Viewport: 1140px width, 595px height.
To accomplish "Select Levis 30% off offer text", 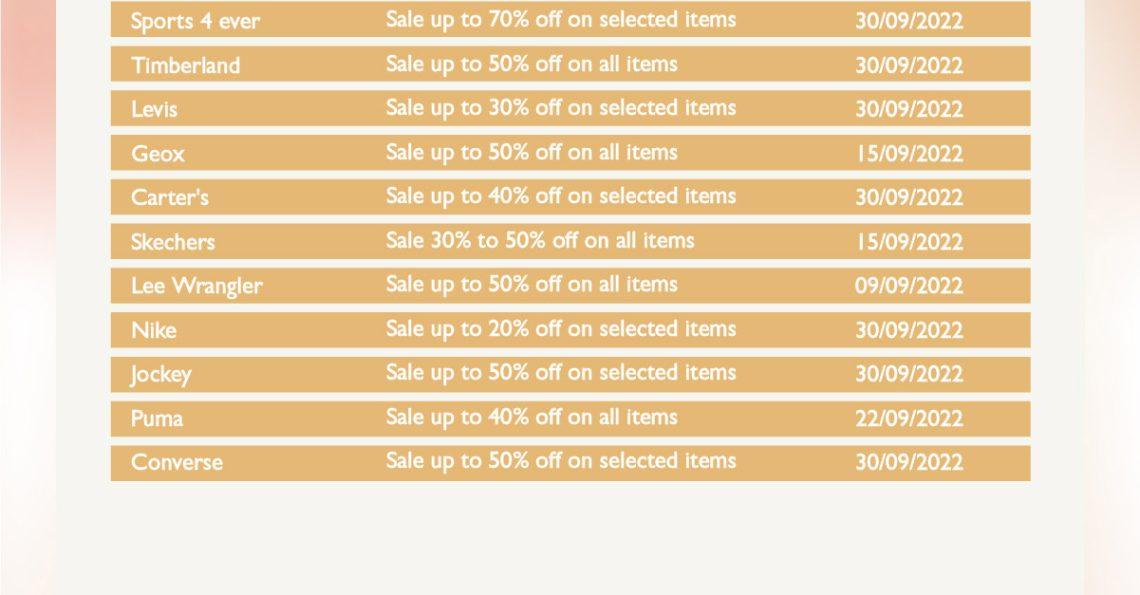I will pyautogui.click(x=561, y=108).
